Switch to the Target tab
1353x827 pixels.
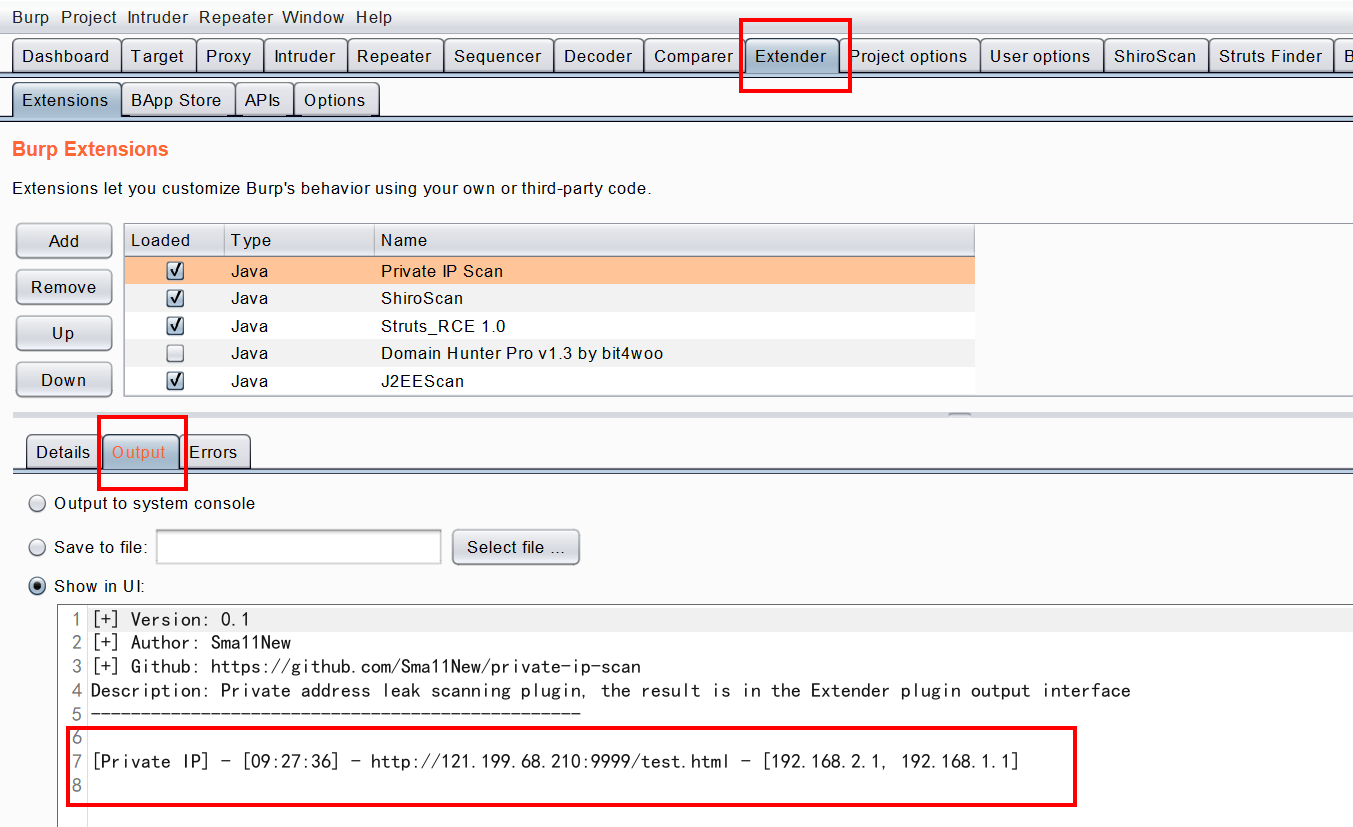(x=158, y=56)
